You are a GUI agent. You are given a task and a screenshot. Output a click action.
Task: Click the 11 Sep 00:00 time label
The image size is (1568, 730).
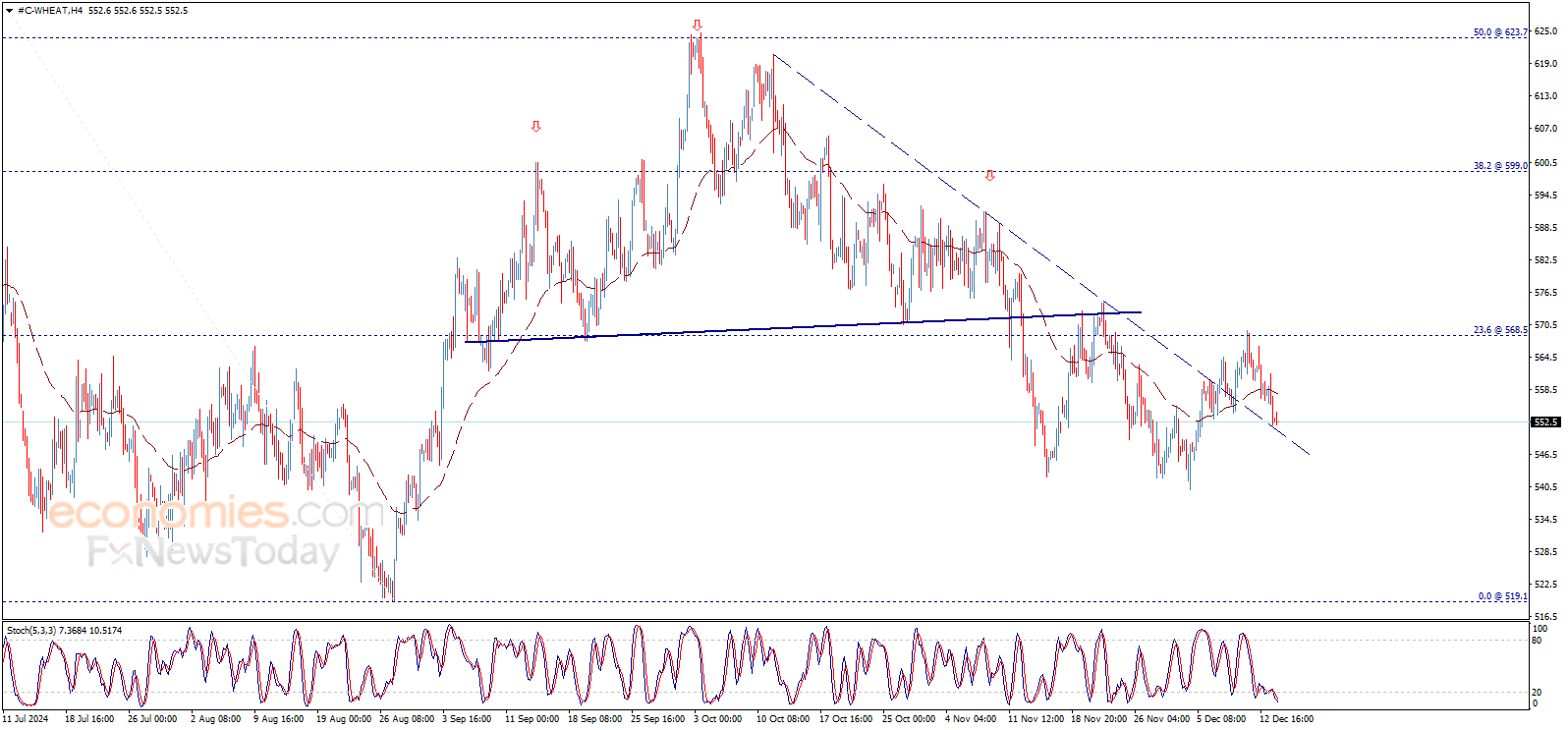(x=532, y=719)
